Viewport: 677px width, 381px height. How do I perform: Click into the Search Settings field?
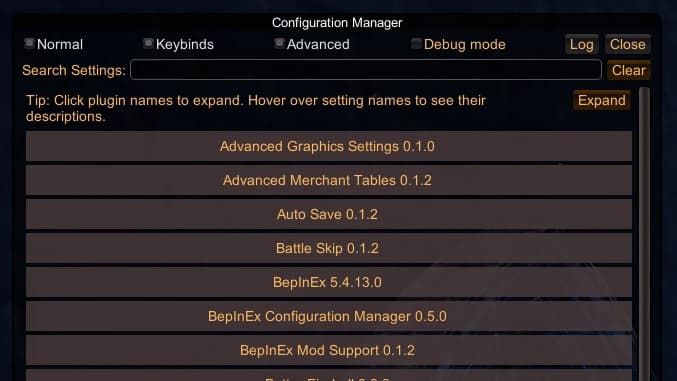(366, 70)
